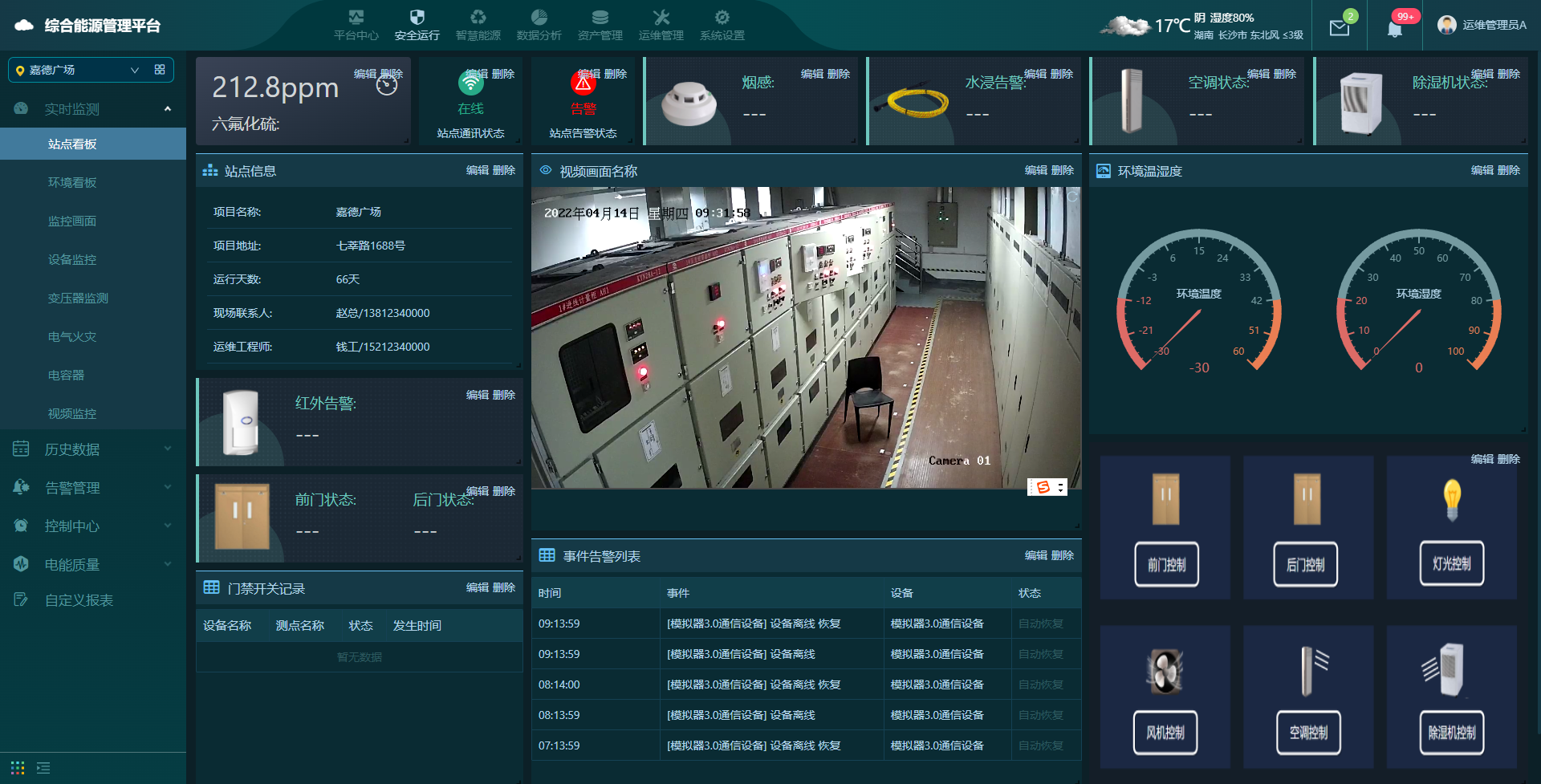Click the 运维管理员A user avatar
This screenshot has height=784, width=1541.
click(1447, 25)
